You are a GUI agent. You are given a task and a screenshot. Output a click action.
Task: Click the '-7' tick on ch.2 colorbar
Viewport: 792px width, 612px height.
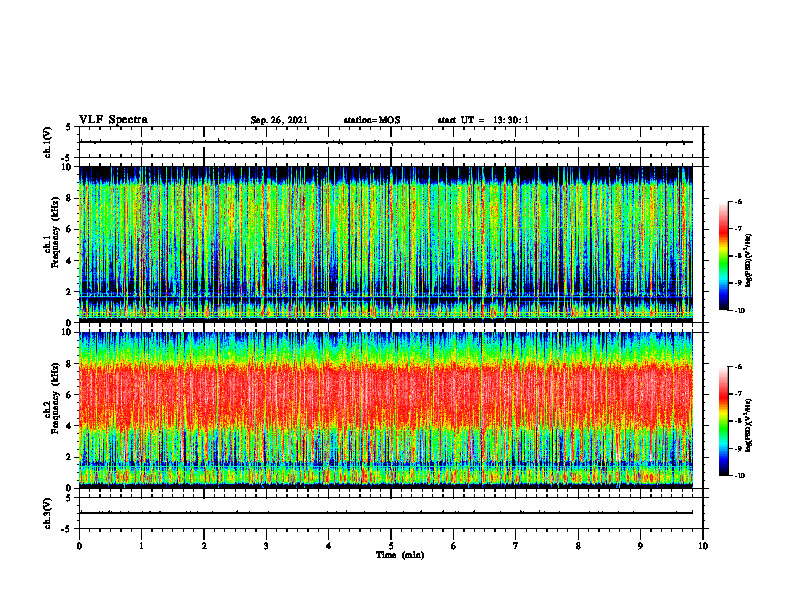click(738, 394)
